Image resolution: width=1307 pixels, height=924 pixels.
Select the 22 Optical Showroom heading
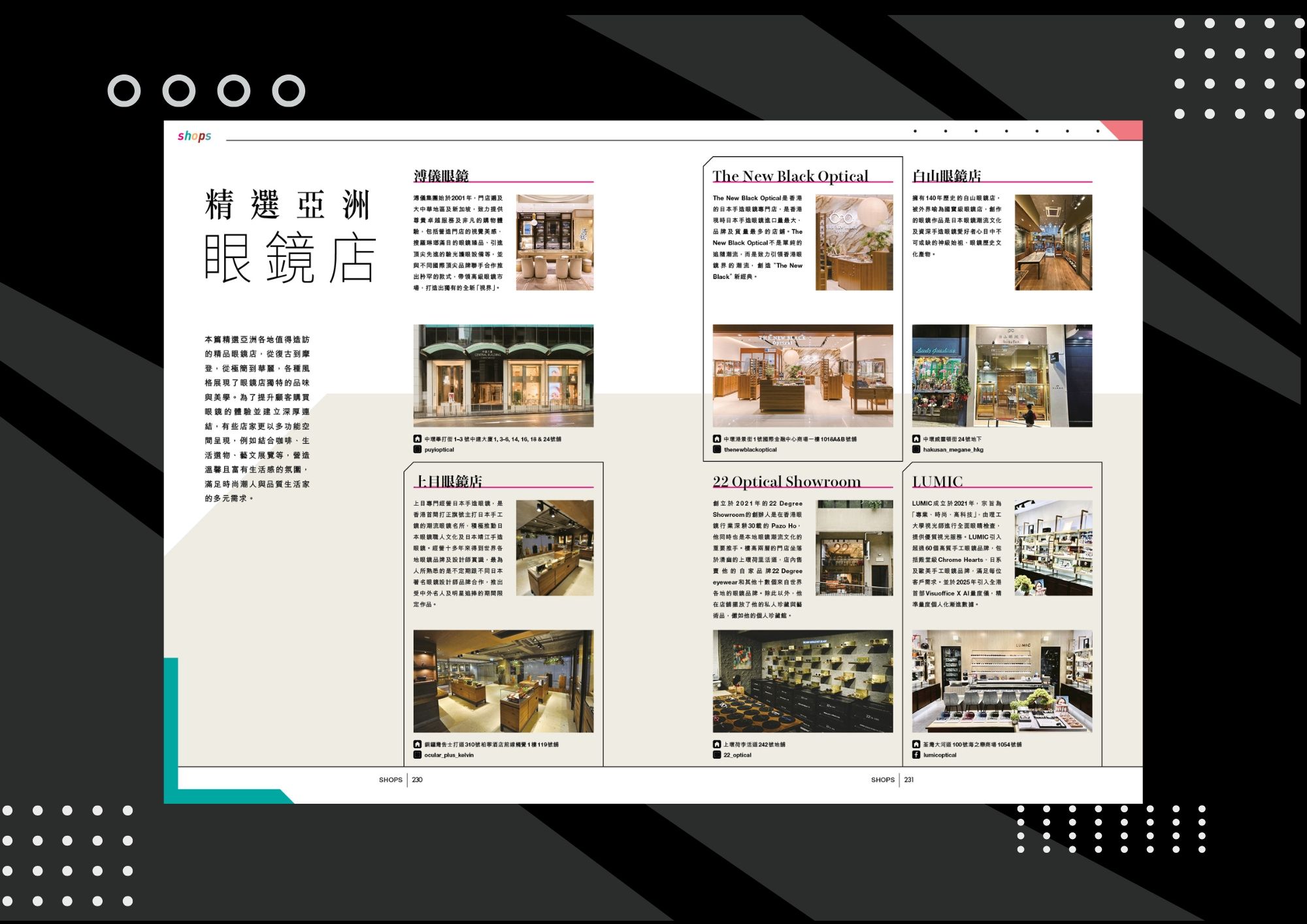787,482
